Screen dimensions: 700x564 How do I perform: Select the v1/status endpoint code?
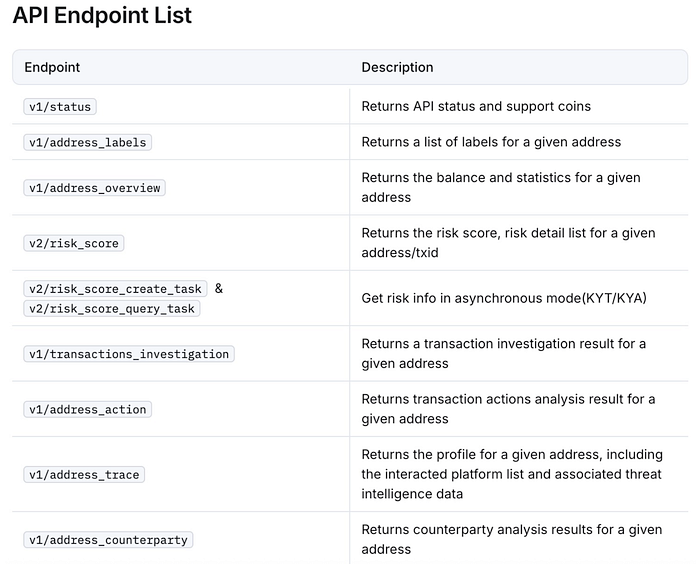[x=60, y=106]
